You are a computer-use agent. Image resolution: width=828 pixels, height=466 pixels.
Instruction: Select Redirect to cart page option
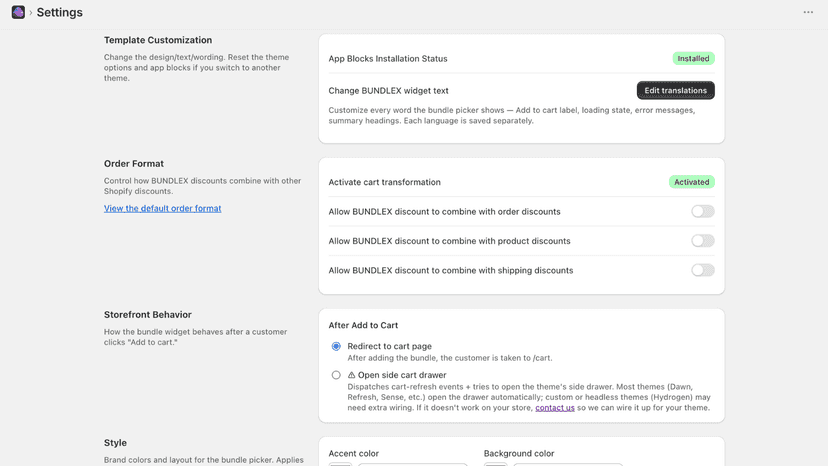click(336, 346)
